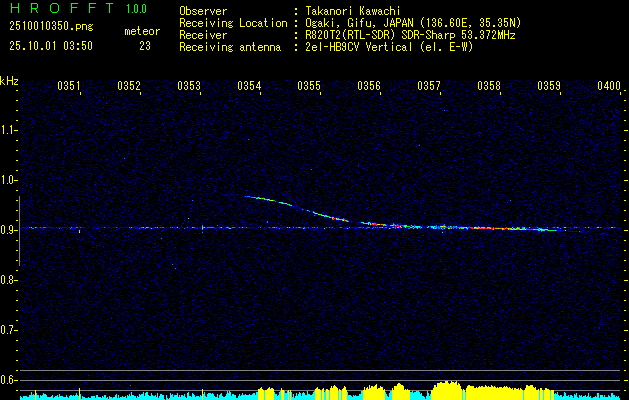Click the meteor count value 23
The height and width of the screenshot is (400, 629).
coord(145,46)
